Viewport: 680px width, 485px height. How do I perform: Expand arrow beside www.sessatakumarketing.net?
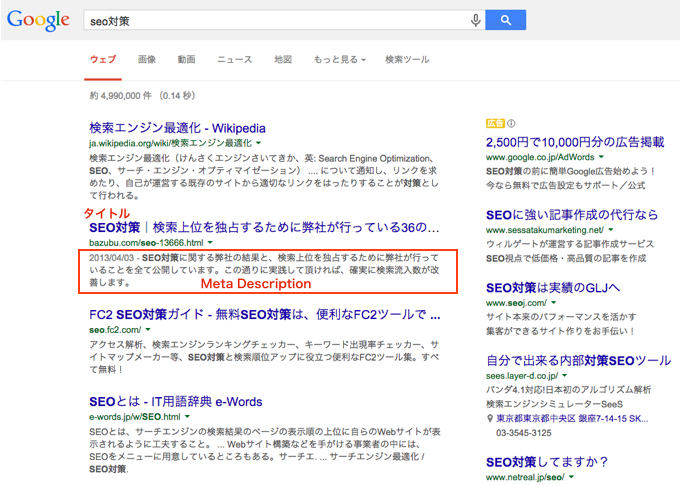click(611, 229)
